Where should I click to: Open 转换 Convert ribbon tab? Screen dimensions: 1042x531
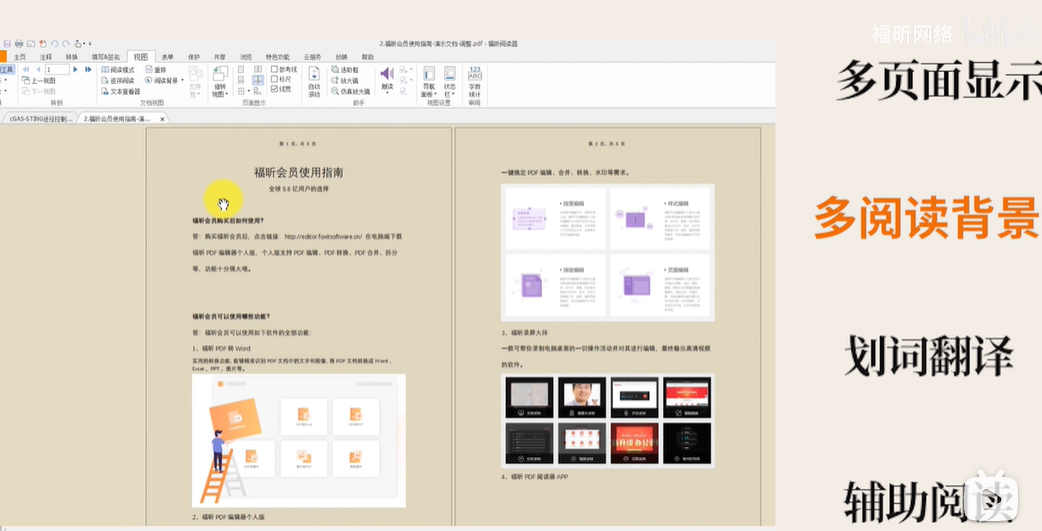pos(72,57)
